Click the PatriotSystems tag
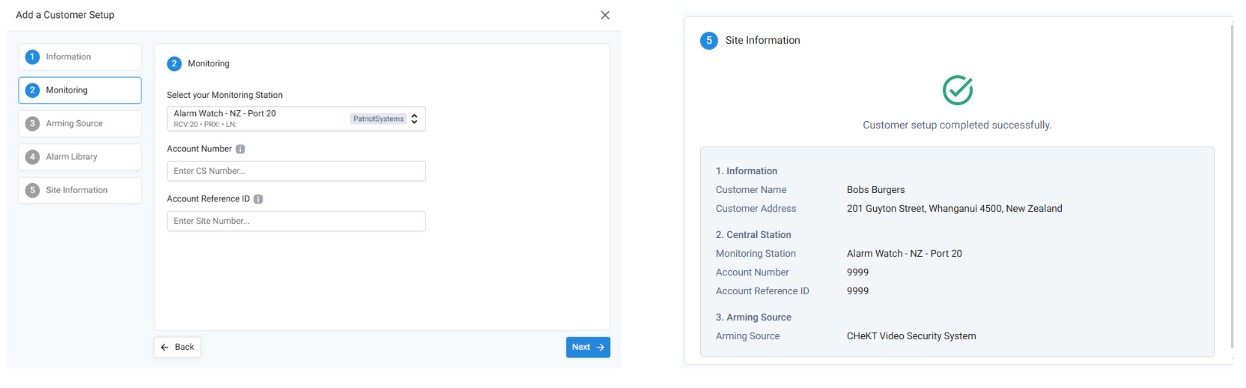 378,119
